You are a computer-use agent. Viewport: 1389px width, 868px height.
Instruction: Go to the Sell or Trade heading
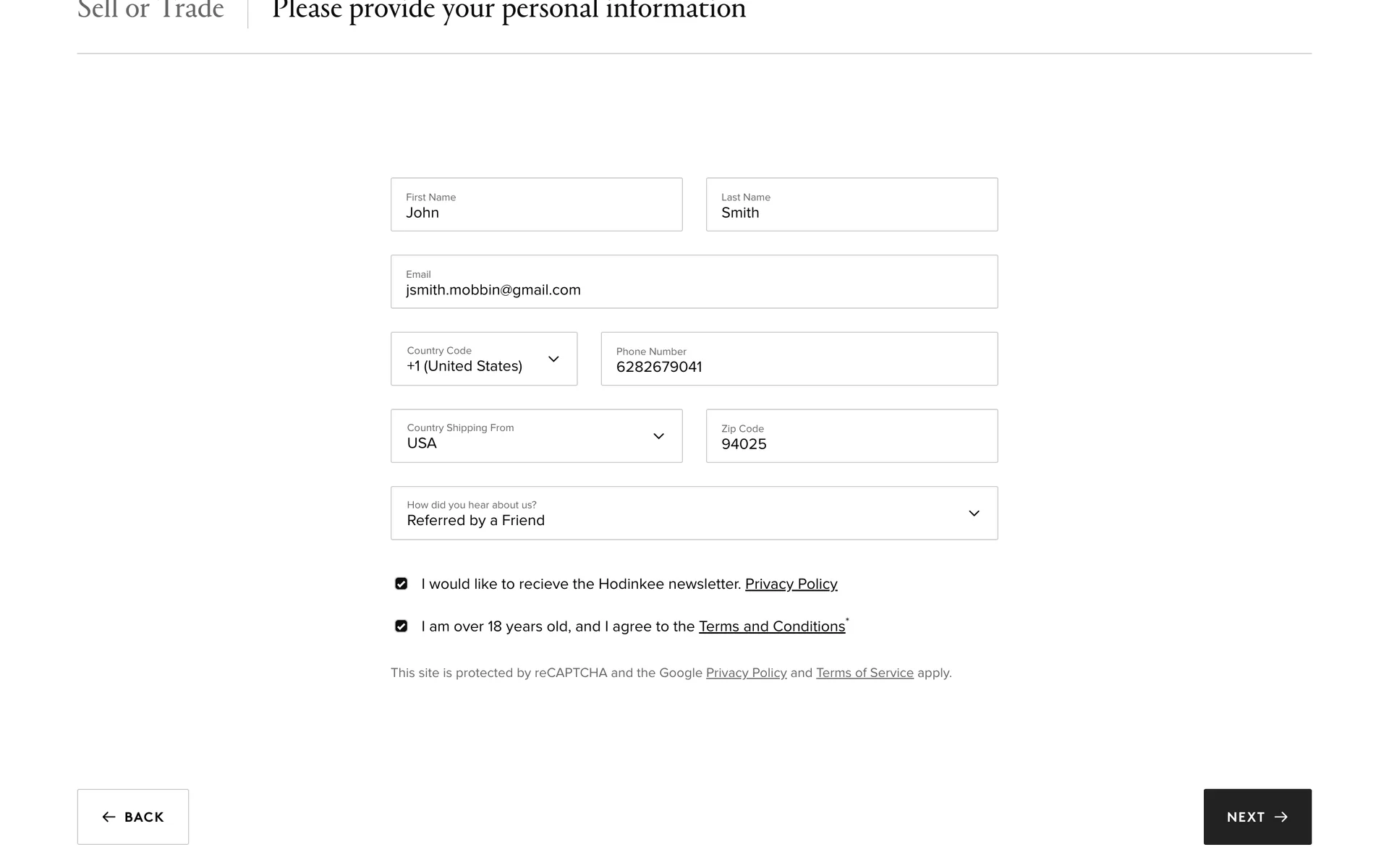click(x=150, y=10)
